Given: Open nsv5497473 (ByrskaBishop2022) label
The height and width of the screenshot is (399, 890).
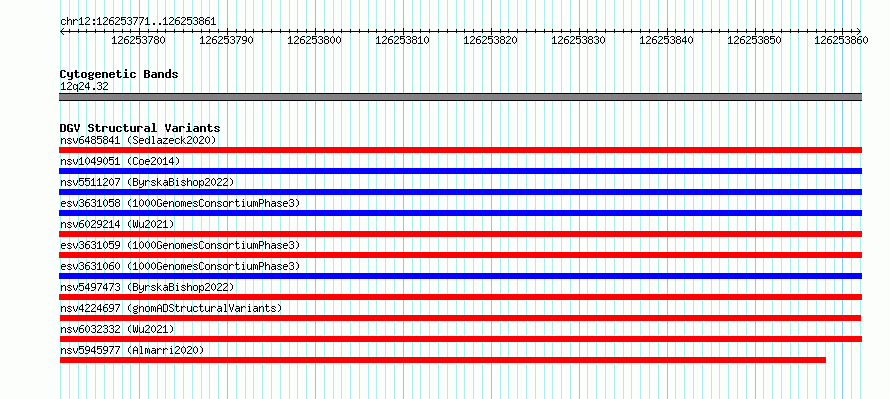Looking at the screenshot, I should (x=147, y=287).
